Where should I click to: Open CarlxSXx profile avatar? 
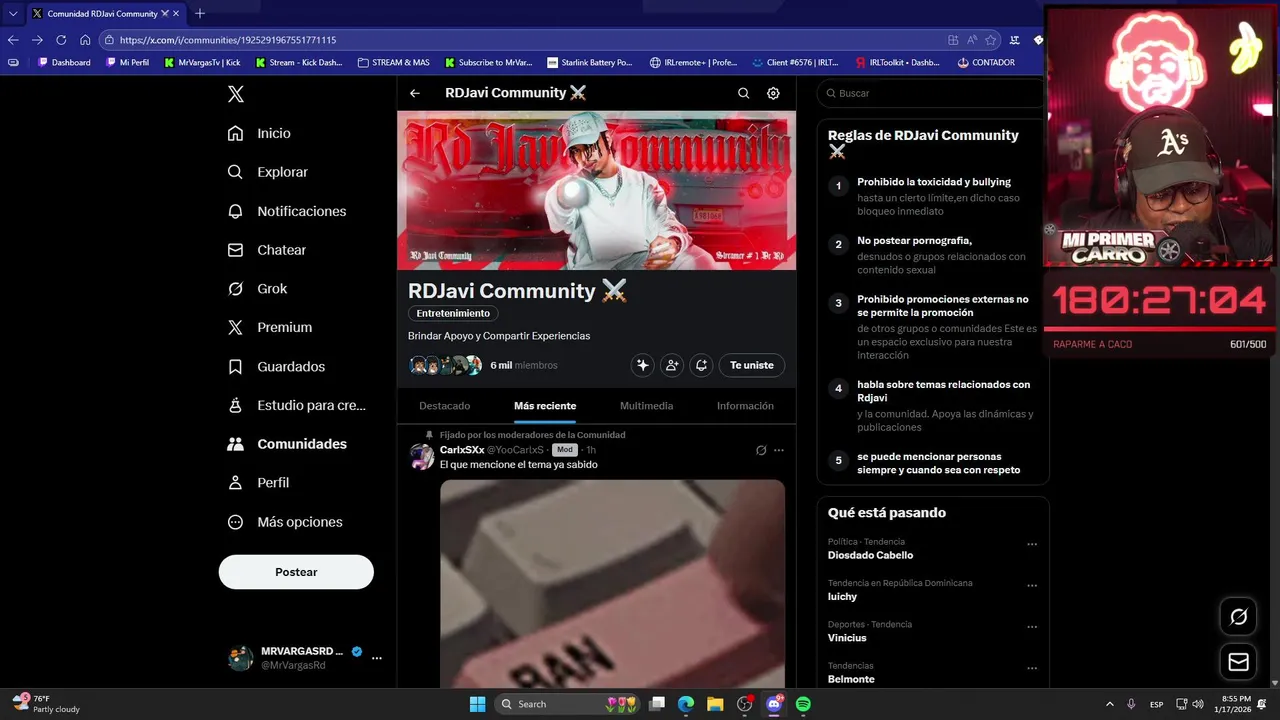point(422,456)
